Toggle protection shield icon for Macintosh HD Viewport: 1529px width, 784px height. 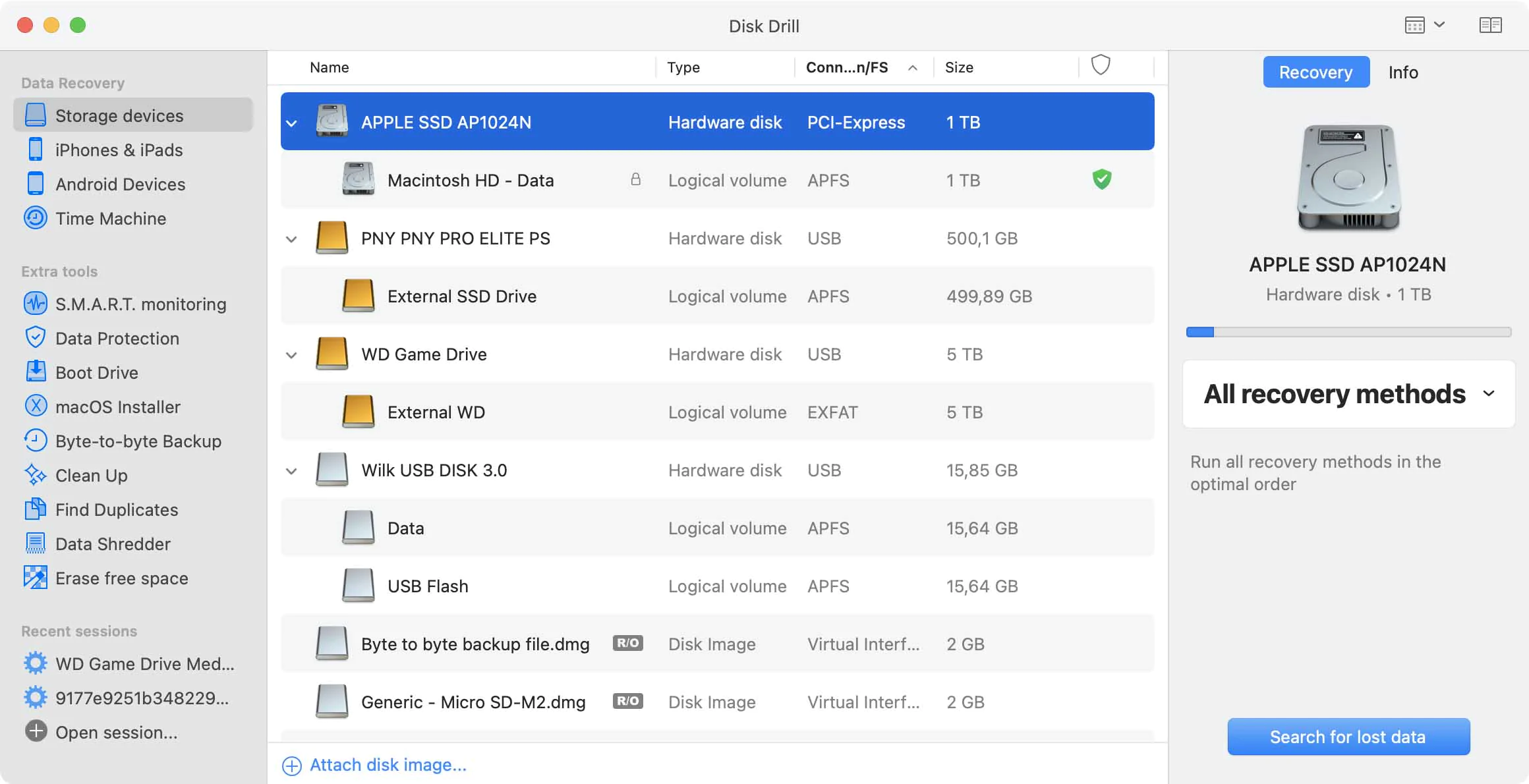[1101, 179]
